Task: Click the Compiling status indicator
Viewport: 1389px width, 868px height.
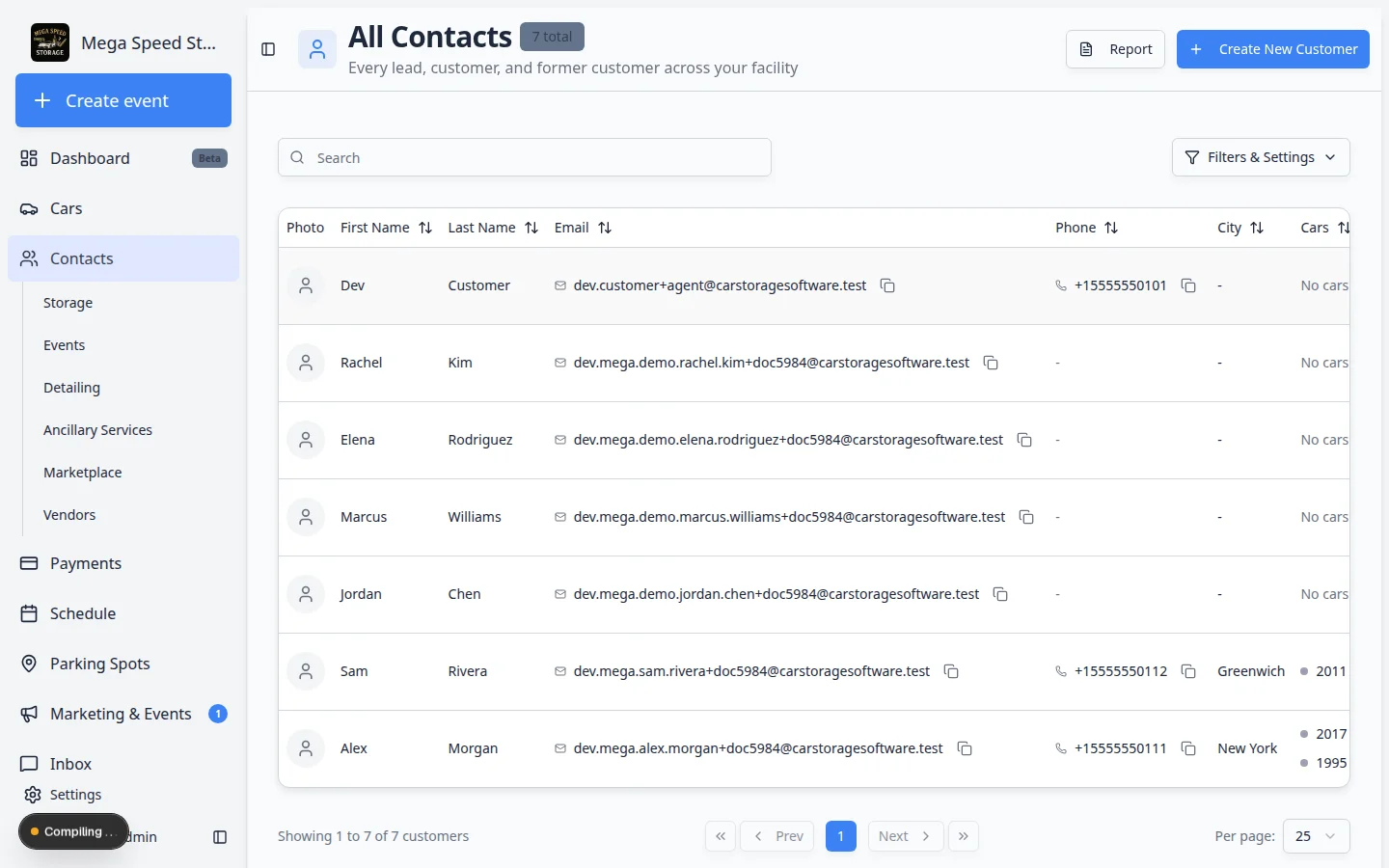Action: (x=73, y=831)
